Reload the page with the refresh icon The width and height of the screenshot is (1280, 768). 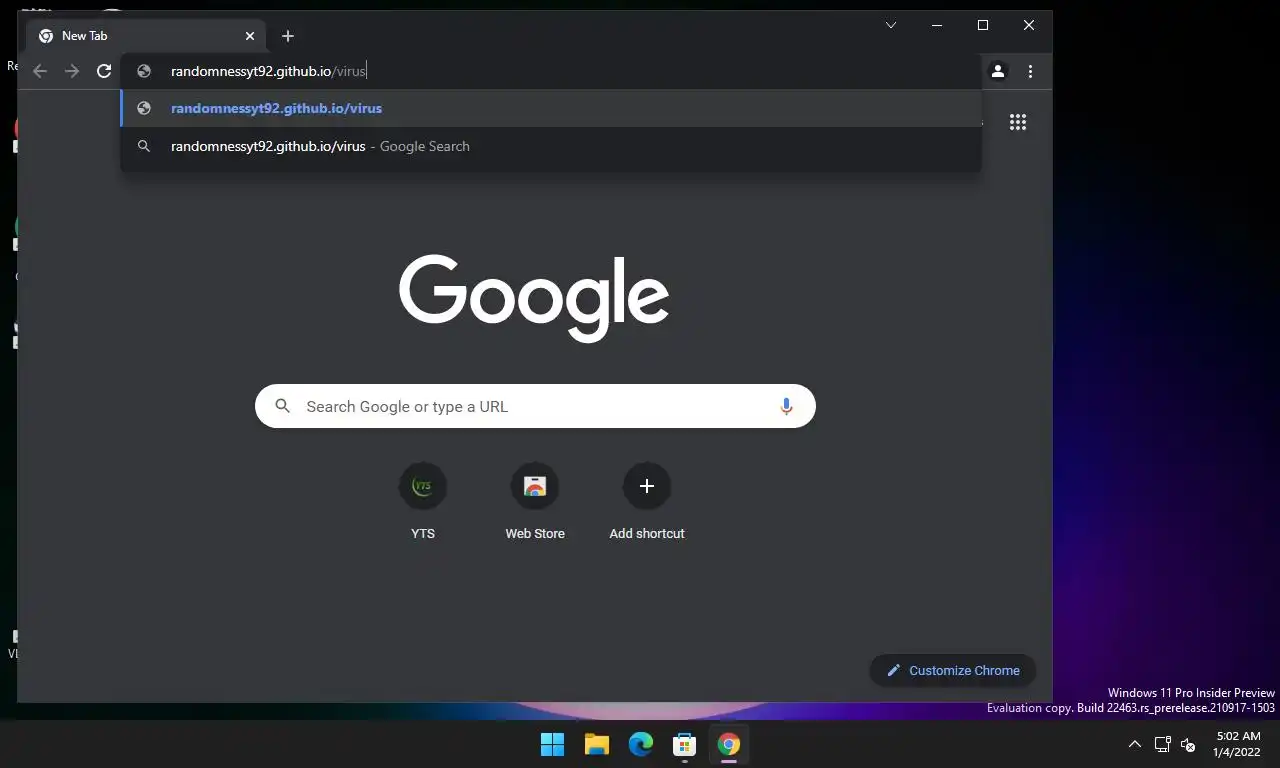pyautogui.click(x=104, y=71)
